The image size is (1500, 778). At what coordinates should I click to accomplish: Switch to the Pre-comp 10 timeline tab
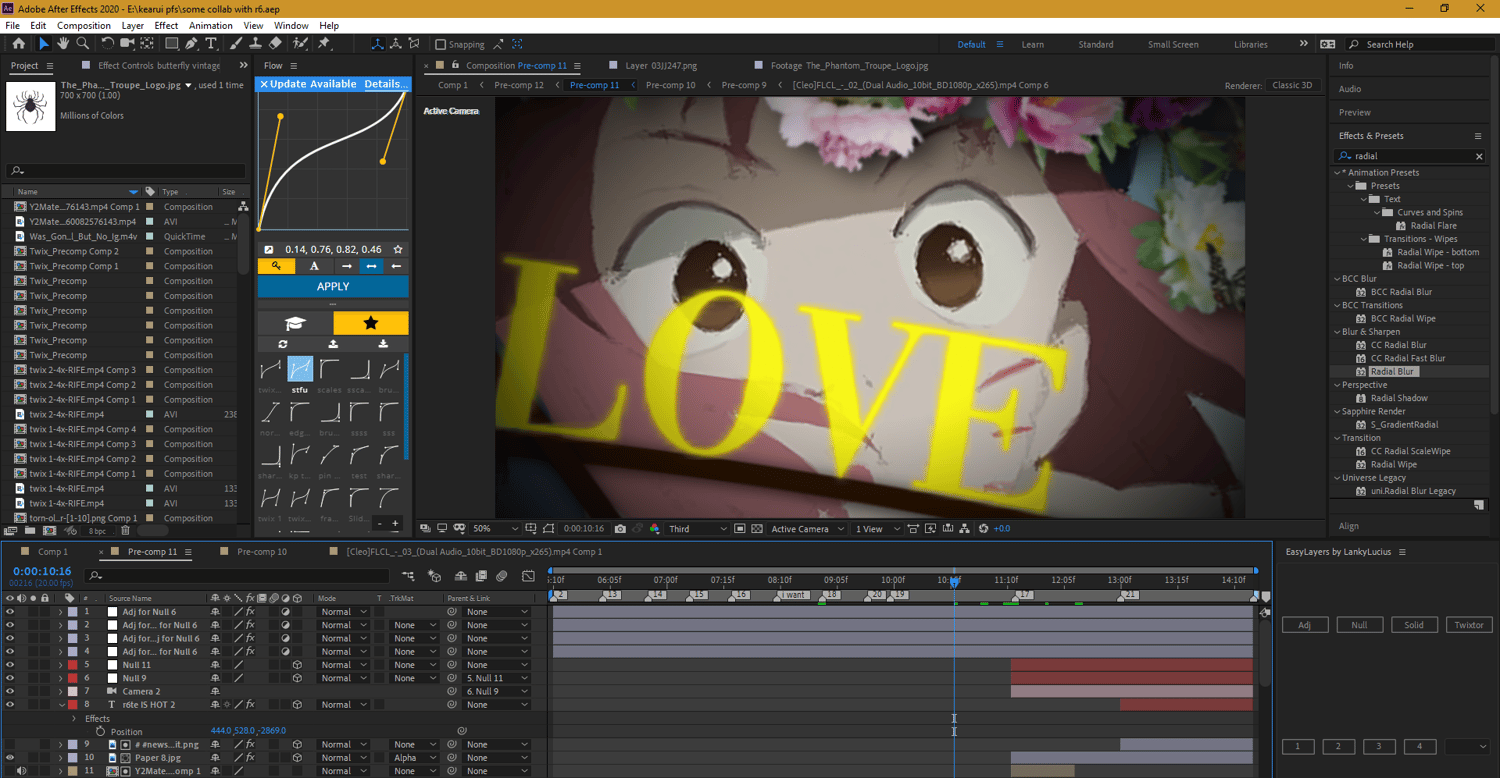(x=262, y=552)
